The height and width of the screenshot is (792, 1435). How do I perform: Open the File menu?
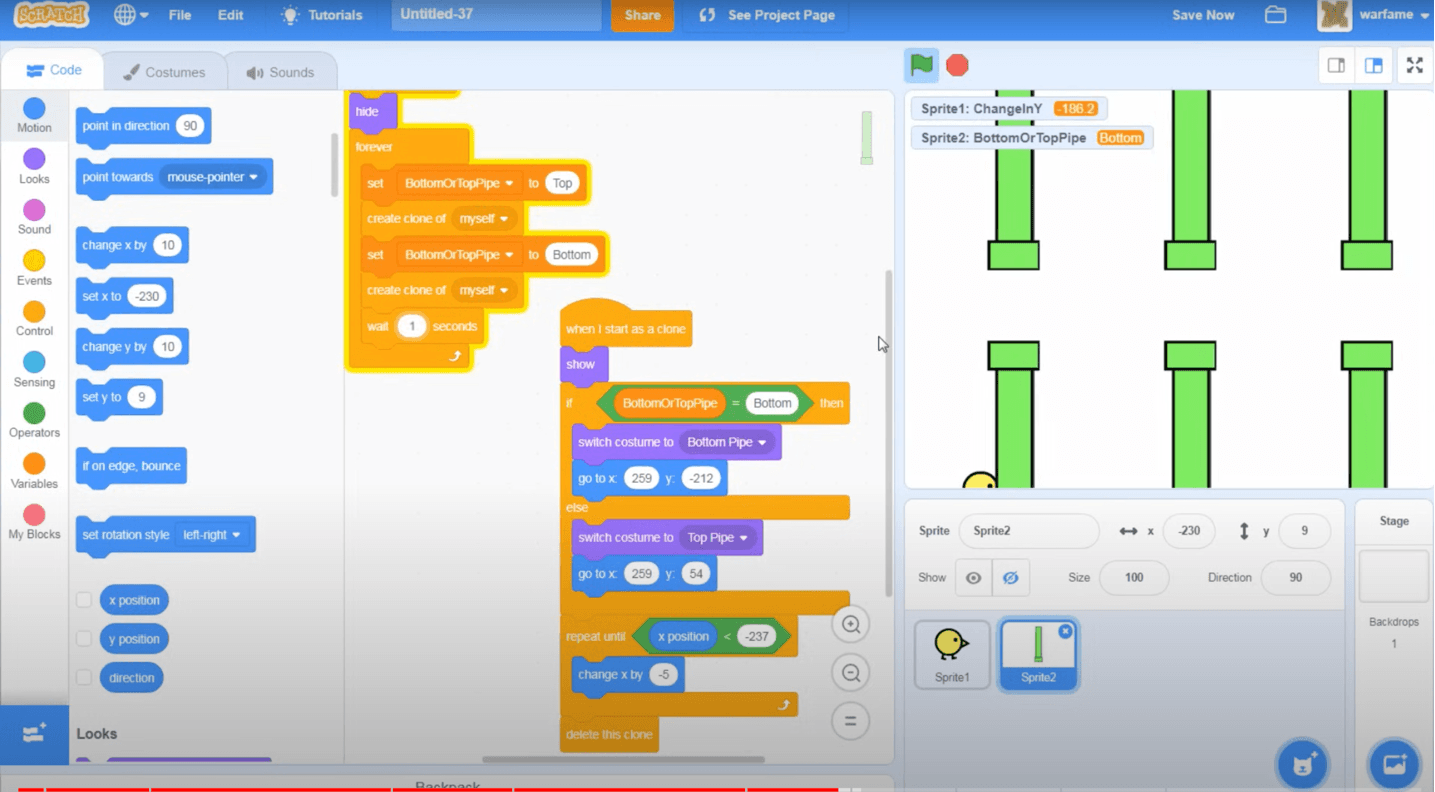pos(180,15)
